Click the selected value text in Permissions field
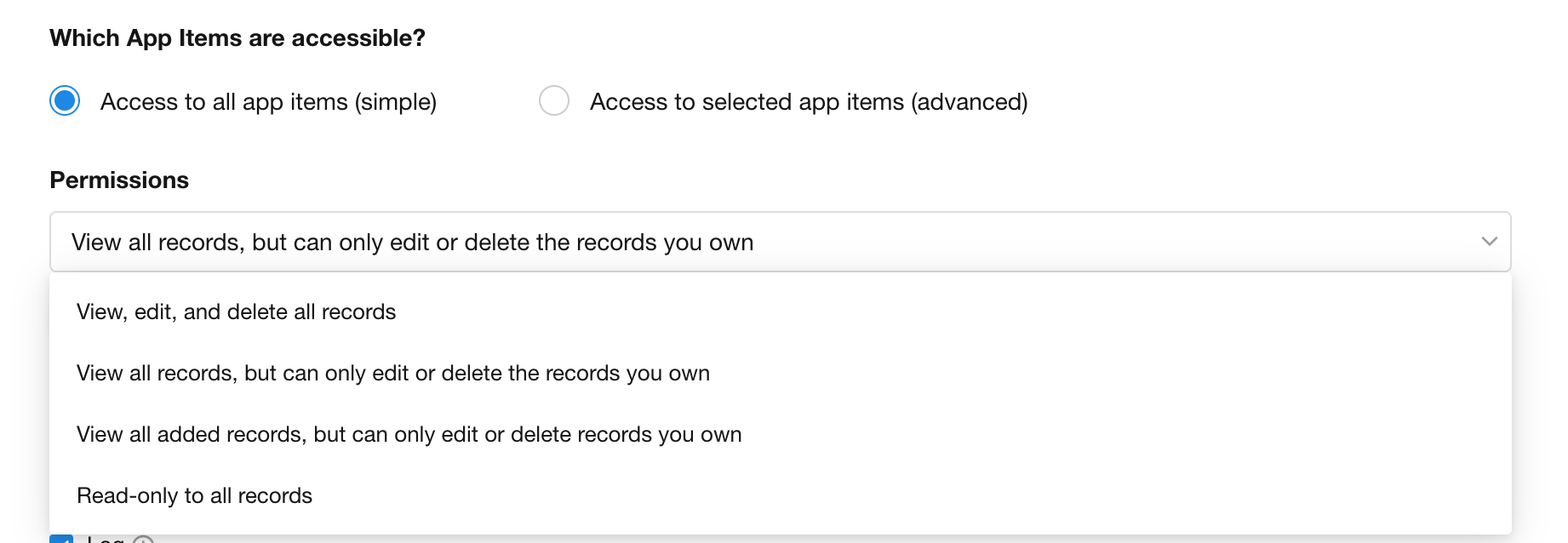Screen dimensions: 1568x543 [412, 243]
